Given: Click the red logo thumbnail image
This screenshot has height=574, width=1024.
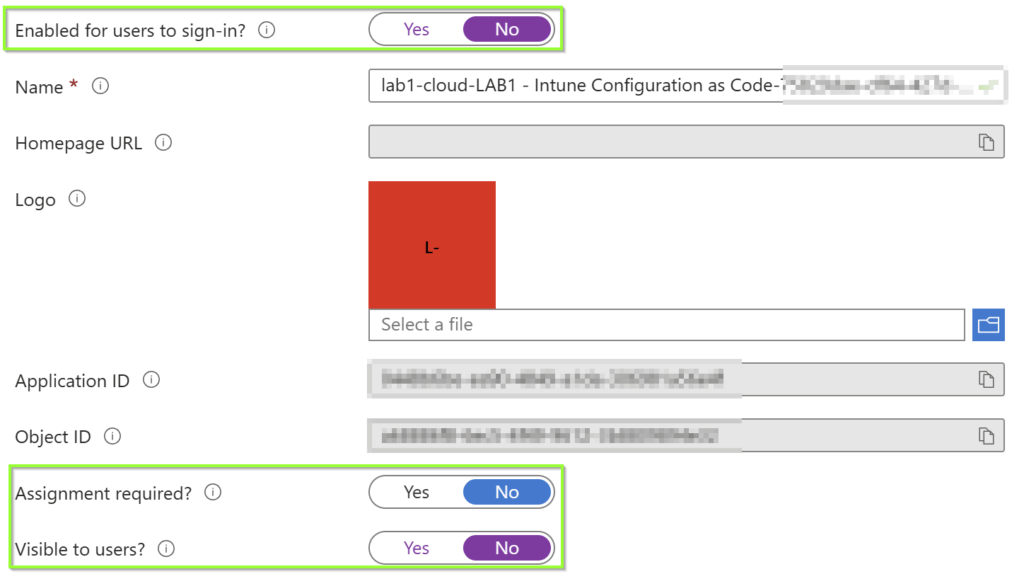Looking at the screenshot, I should tap(432, 245).
